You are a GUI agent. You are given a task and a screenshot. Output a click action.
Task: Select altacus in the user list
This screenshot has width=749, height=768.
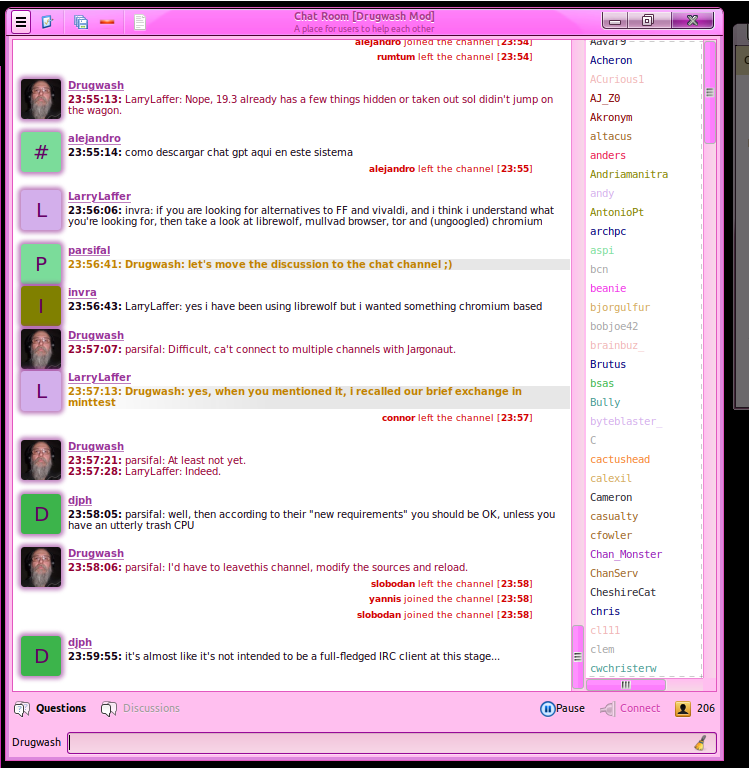(x=610, y=136)
